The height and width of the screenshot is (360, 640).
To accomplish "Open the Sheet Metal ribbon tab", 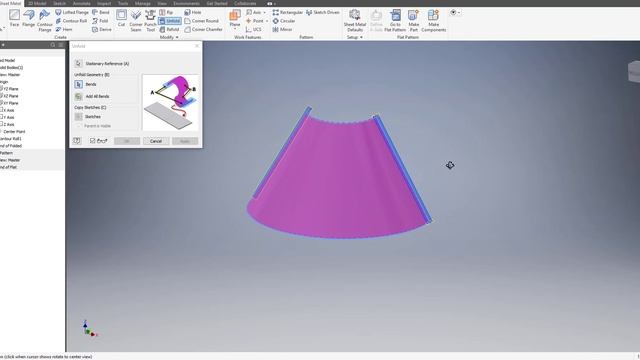I will 10,3.
